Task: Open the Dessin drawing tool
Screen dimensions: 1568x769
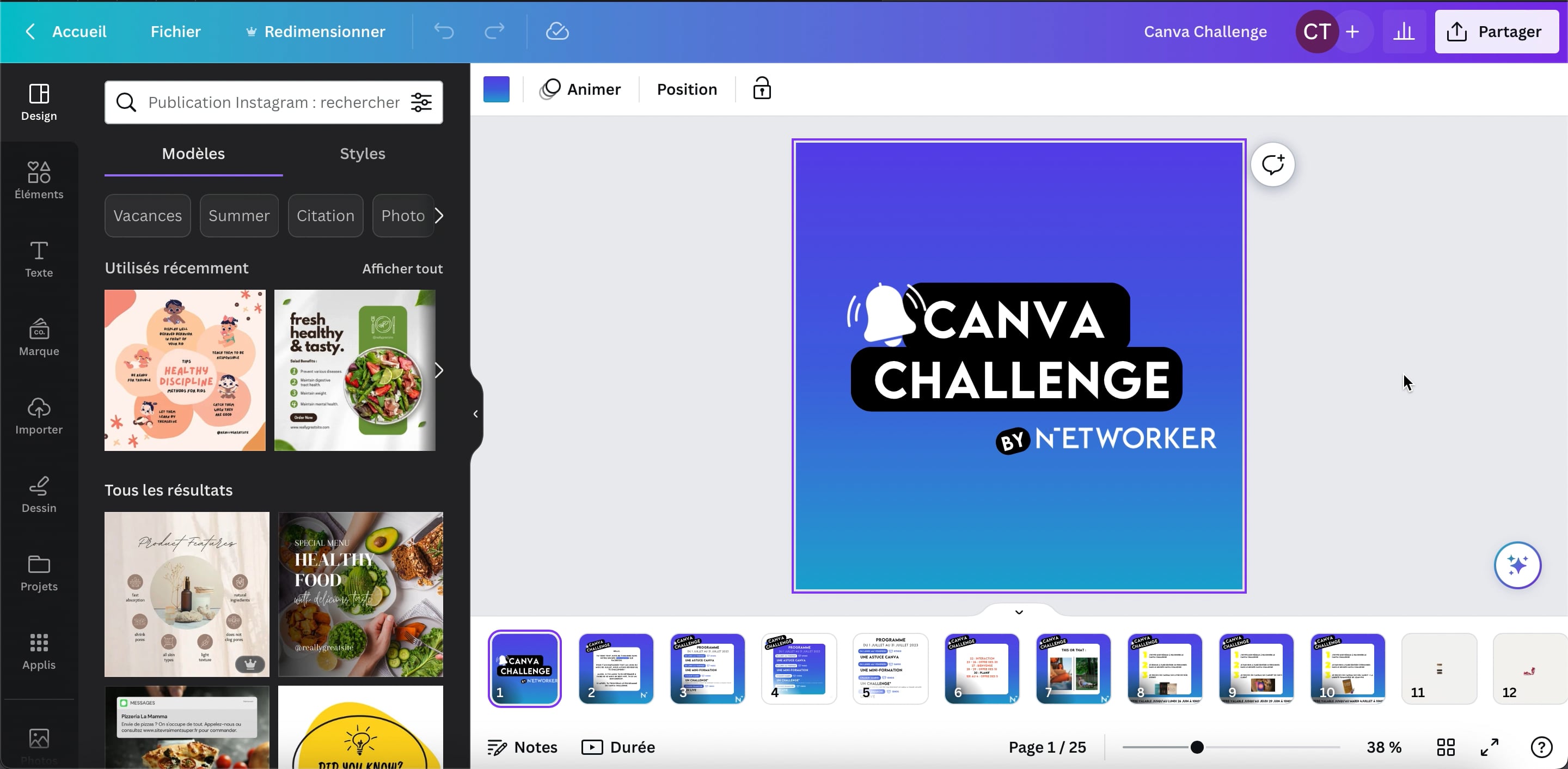Action: (x=39, y=495)
